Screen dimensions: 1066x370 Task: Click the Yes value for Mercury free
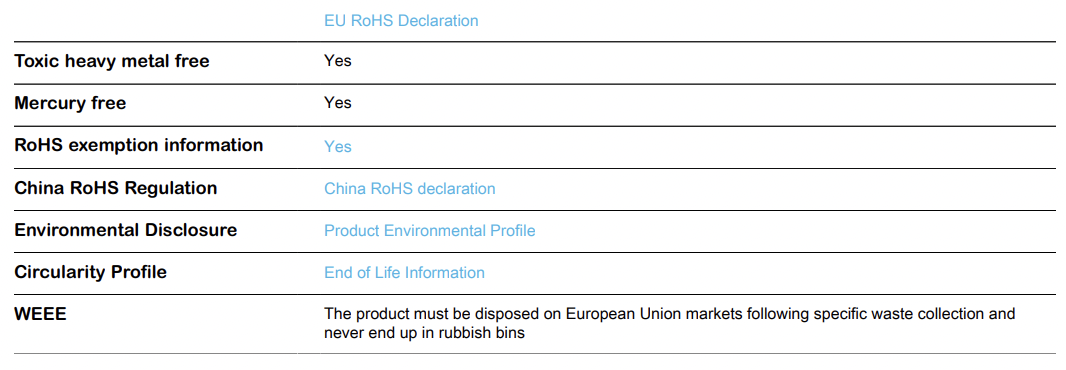point(338,103)
